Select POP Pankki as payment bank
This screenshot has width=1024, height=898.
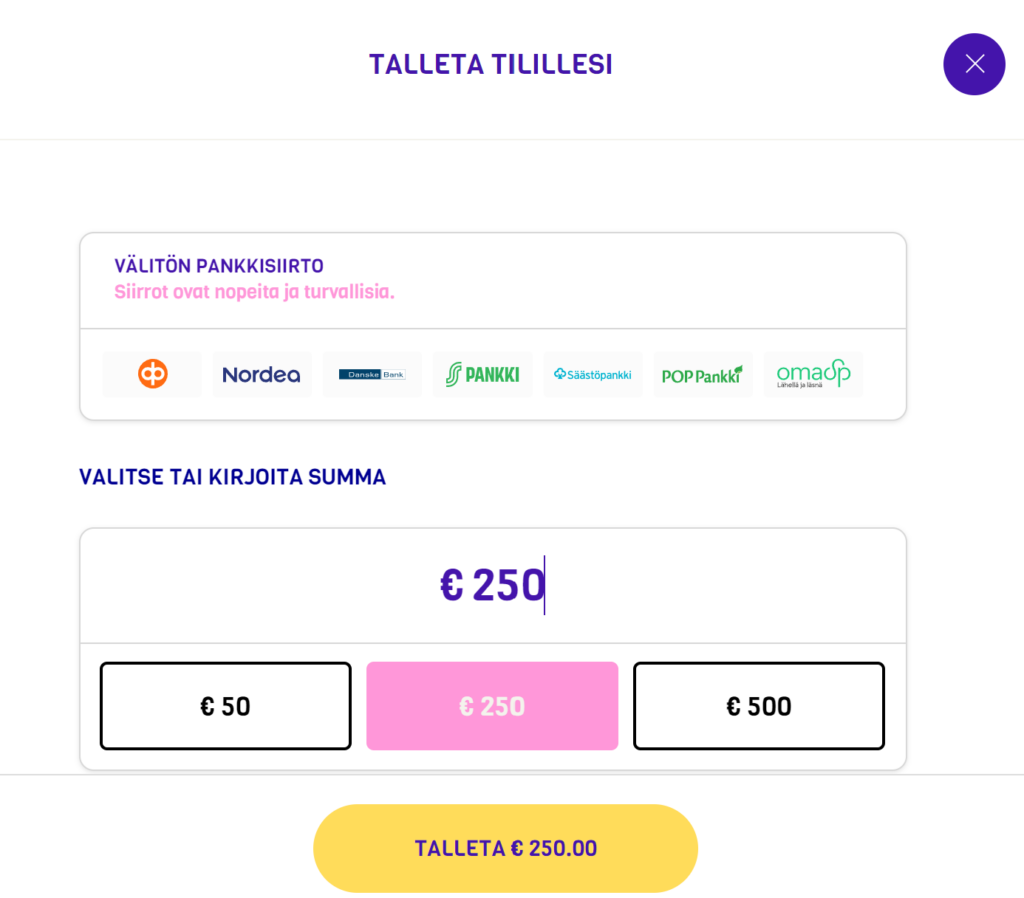703,373
